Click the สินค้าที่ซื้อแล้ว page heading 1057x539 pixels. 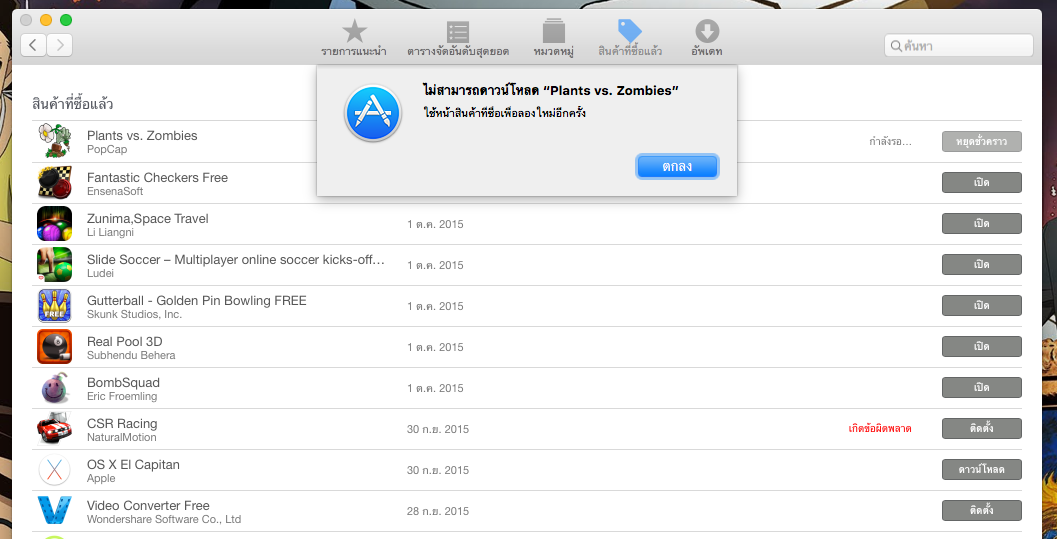point(73,104)
